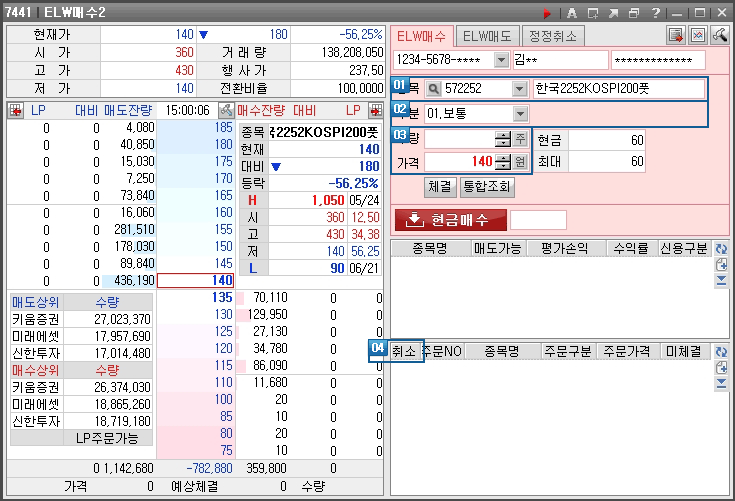
Task: Select ask price 145 in the order book
Action: pyautogui.click(x=195, y=263)
